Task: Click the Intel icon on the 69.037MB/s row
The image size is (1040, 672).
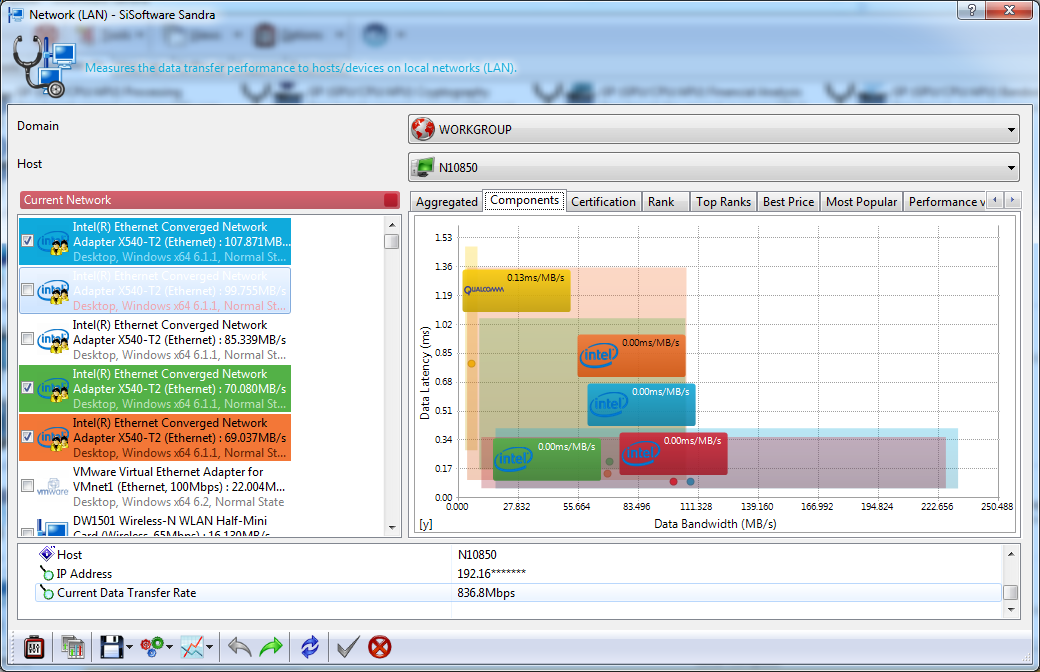Action: click(x=53, y=438)
